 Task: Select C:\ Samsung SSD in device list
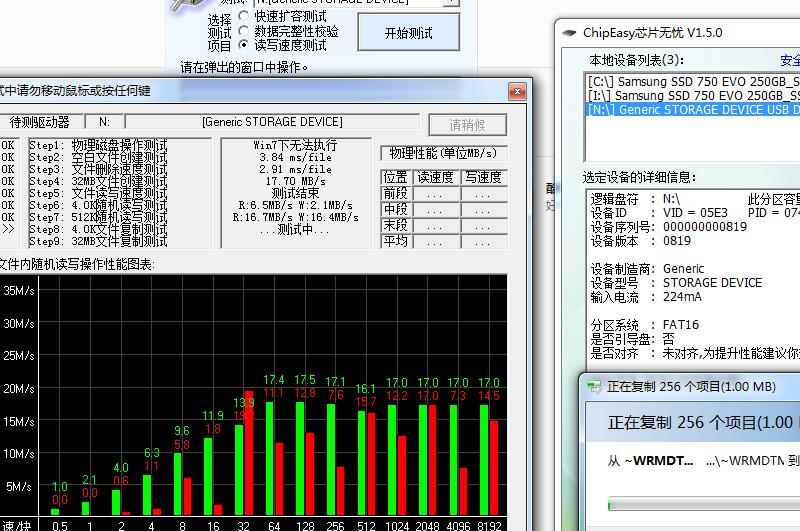tap(692, 81)
